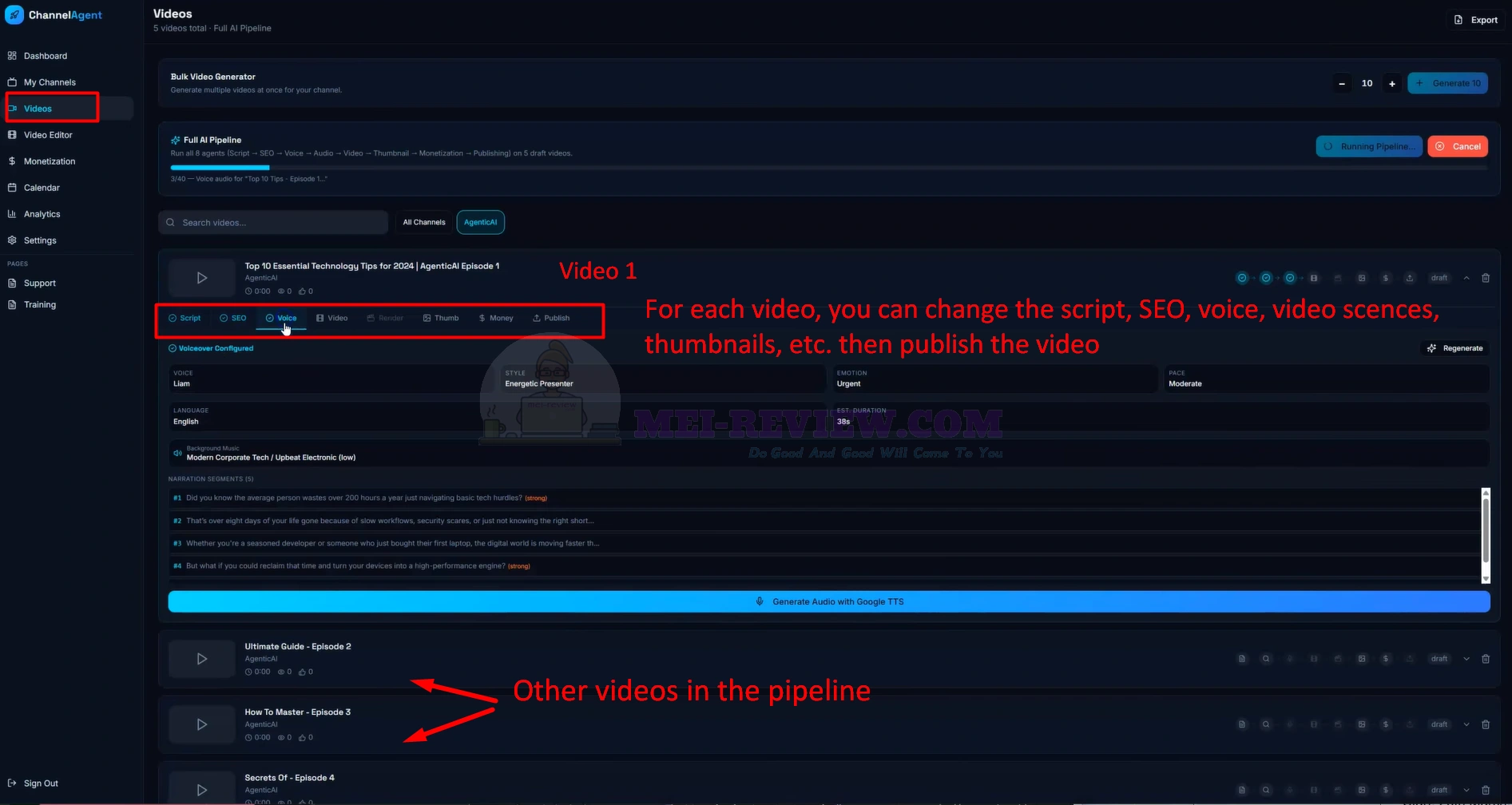Increase bulk video count with plus button
1512x805 pixels.
click(x=1392, y=83)
